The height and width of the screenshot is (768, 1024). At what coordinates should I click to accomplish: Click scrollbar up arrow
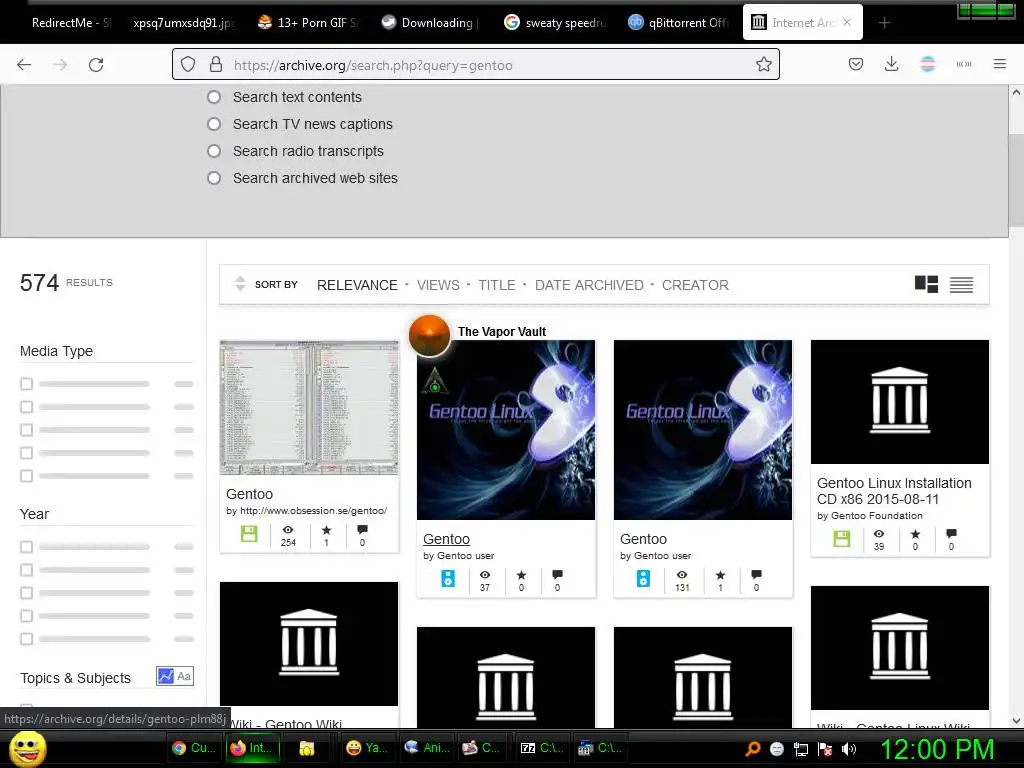pyautogui.click(x=1016, y=93)
